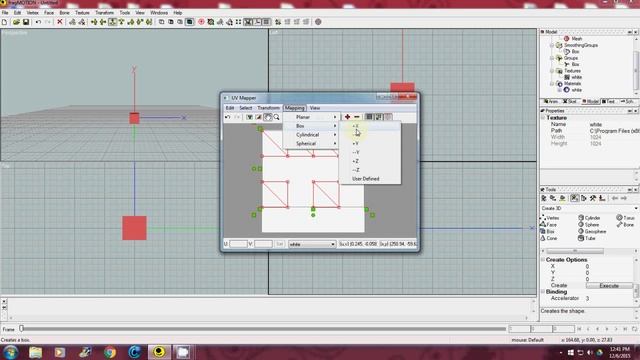Switch to the Text tab in right panel
This screenshot has height=360, width=640.
(x=609, y=102)
